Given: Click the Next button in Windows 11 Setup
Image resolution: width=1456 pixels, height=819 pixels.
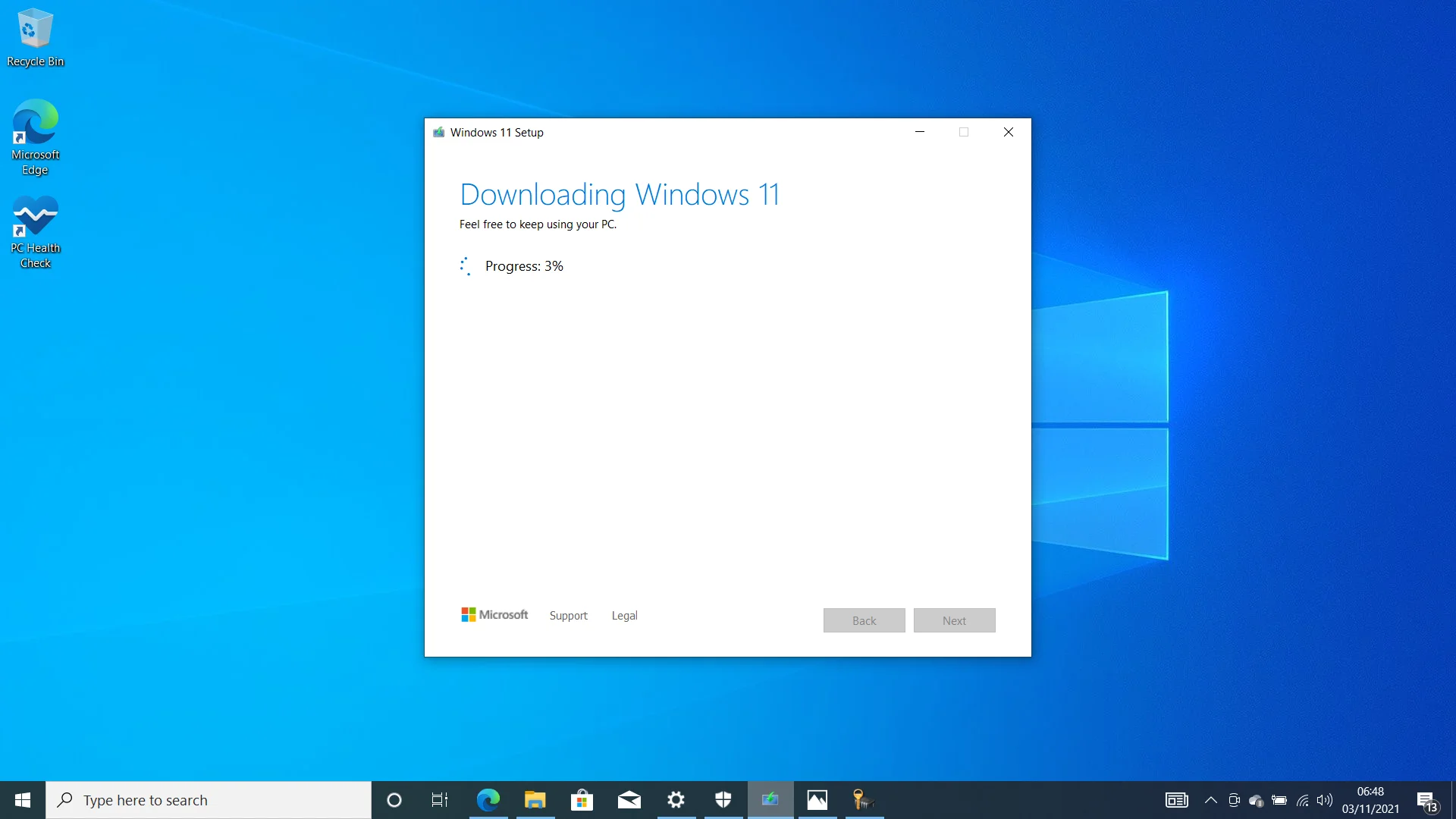Looking at the screenshot, I should coord(954,620).
